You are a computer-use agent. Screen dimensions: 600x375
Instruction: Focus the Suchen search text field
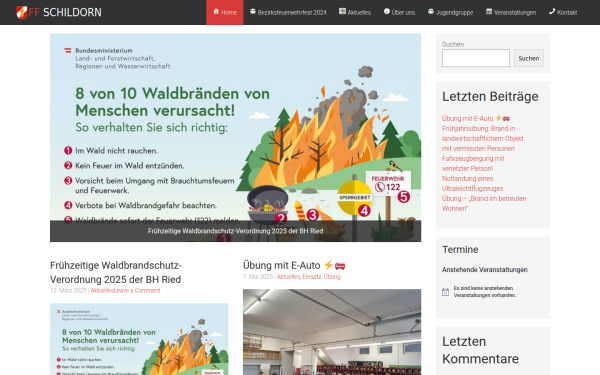point(476,58)
